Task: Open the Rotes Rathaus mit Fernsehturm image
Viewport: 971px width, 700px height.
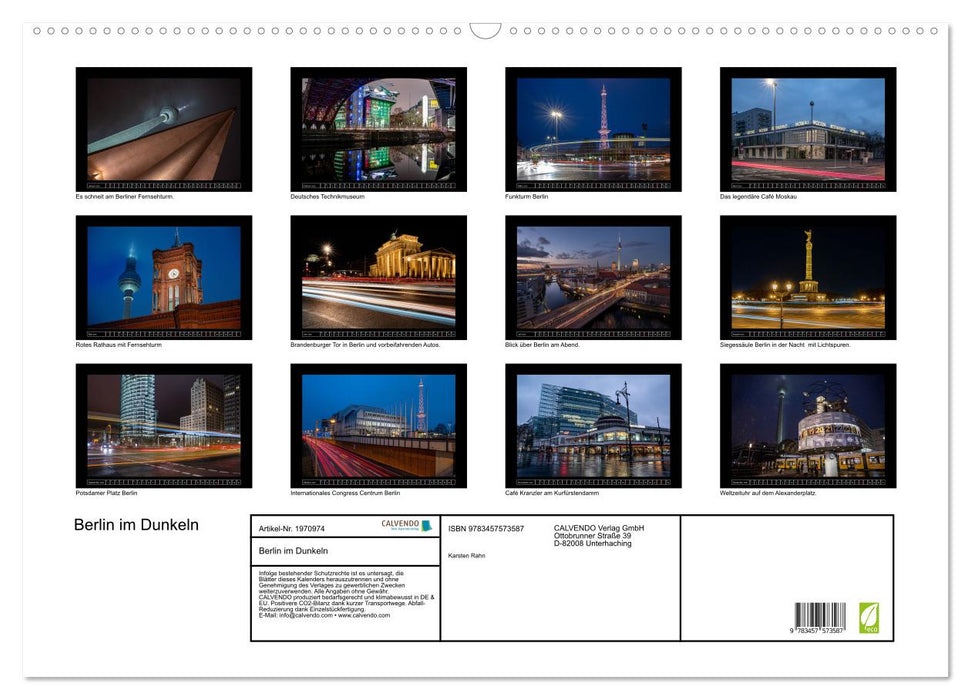Action: (163, 277)
